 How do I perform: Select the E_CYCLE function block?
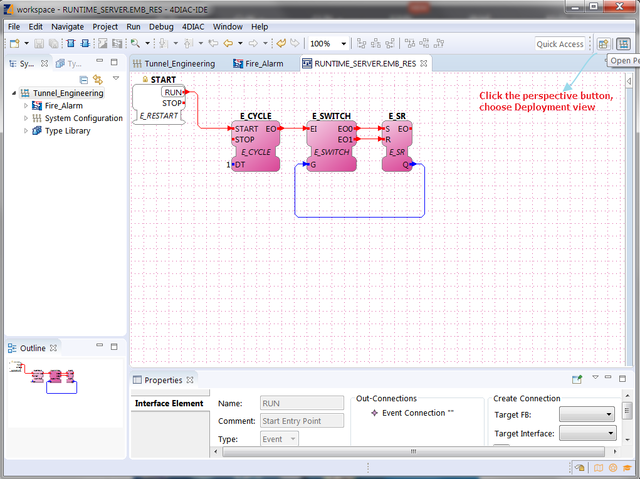256,145
